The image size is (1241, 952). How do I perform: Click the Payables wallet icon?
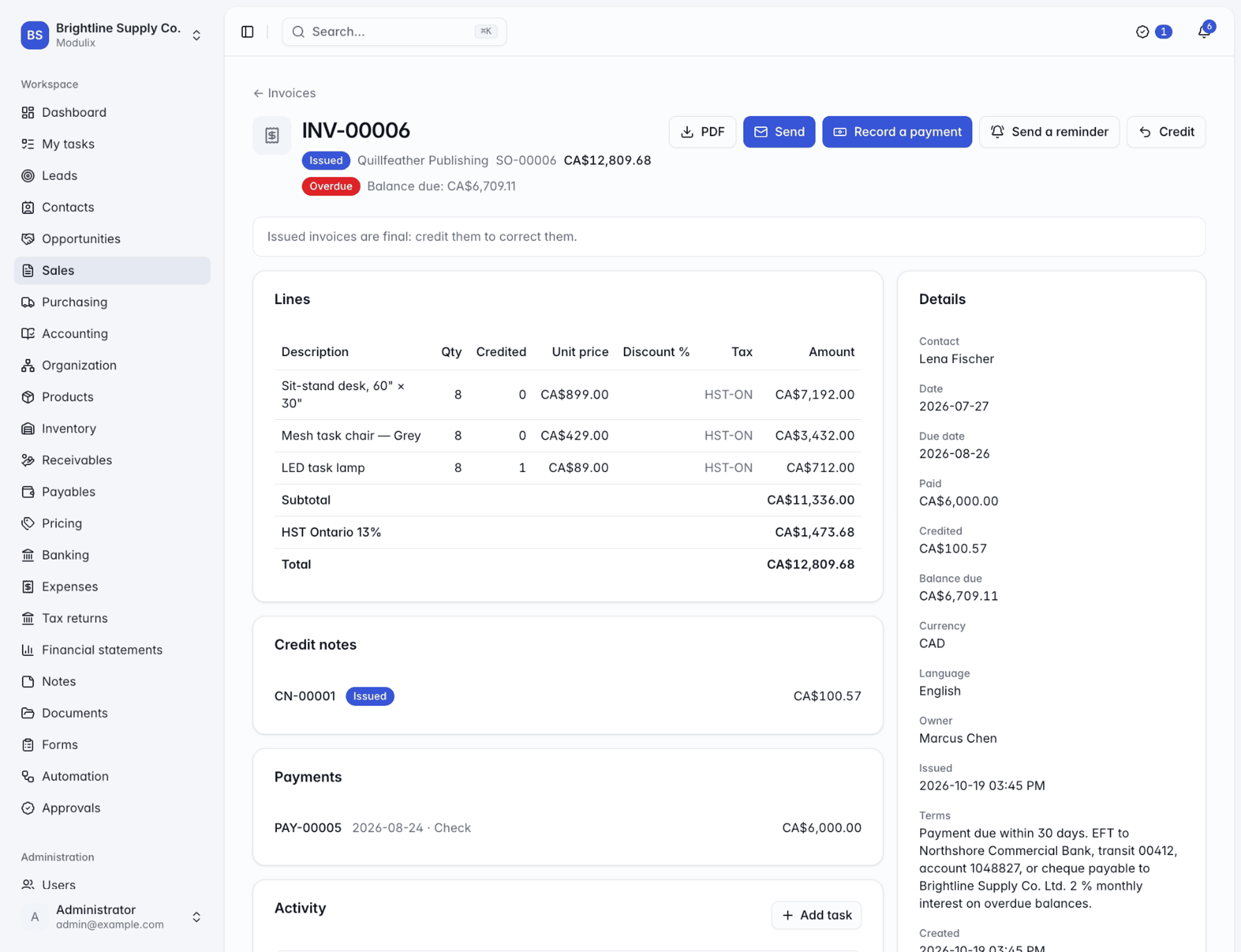point(28,492)
